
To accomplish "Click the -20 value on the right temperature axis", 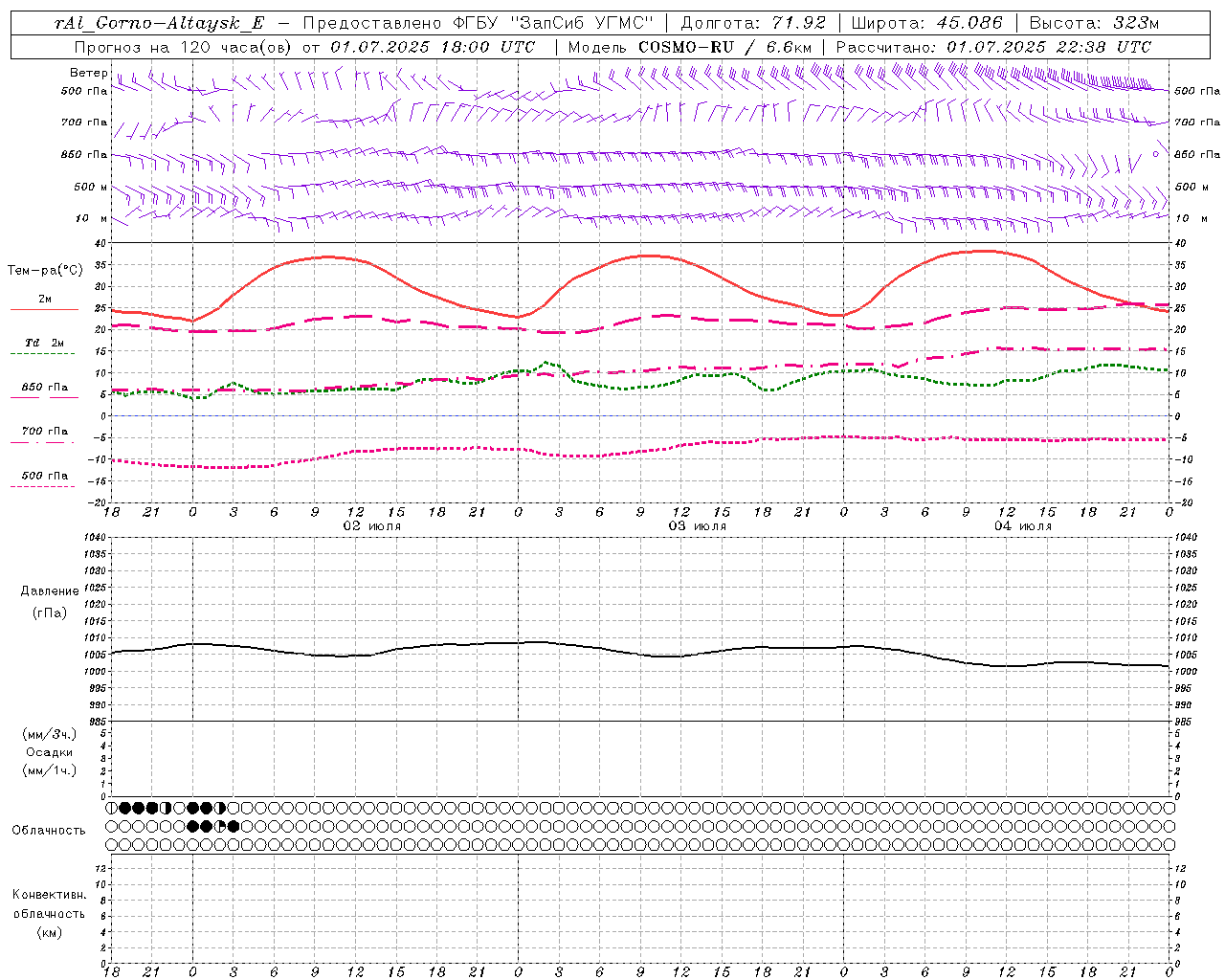I will [x=1182, y=502].
